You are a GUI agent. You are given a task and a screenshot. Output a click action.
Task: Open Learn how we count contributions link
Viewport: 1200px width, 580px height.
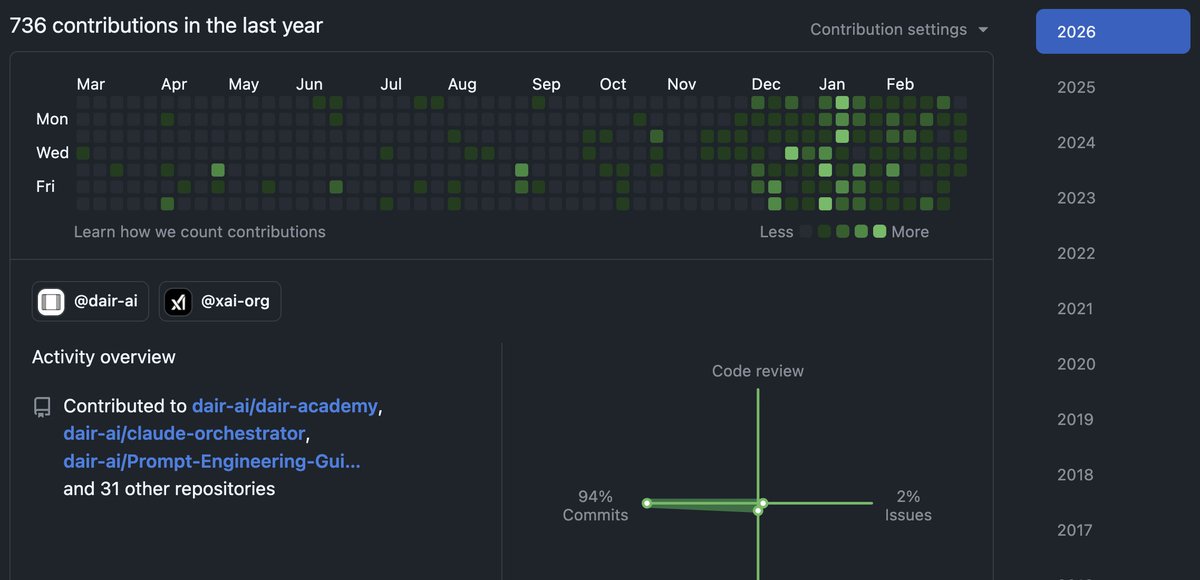coord(199,232)
